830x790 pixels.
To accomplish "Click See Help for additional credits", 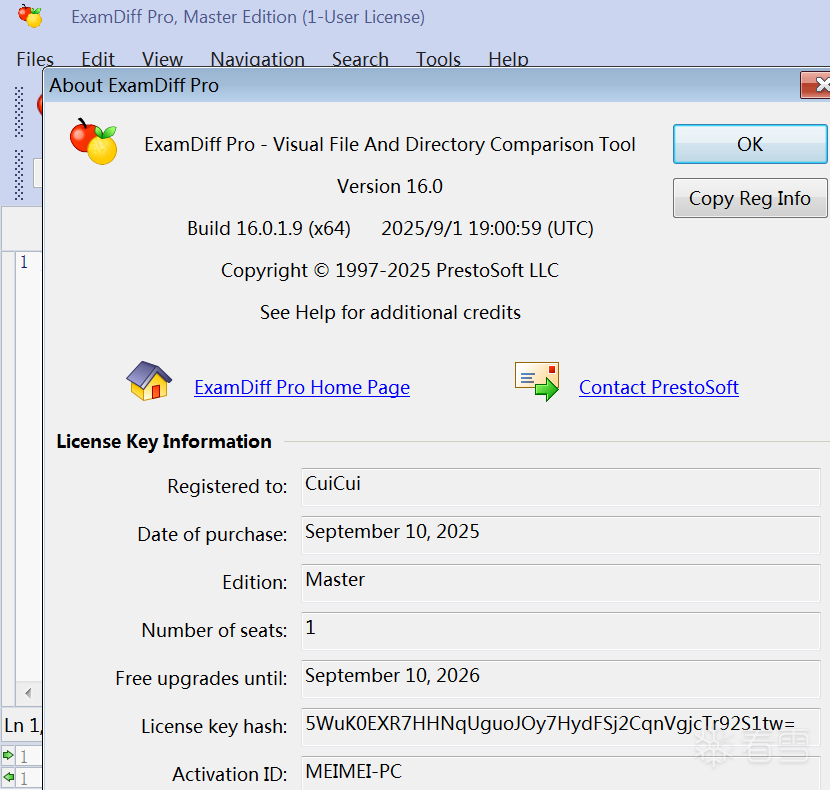I will (390, 312).
